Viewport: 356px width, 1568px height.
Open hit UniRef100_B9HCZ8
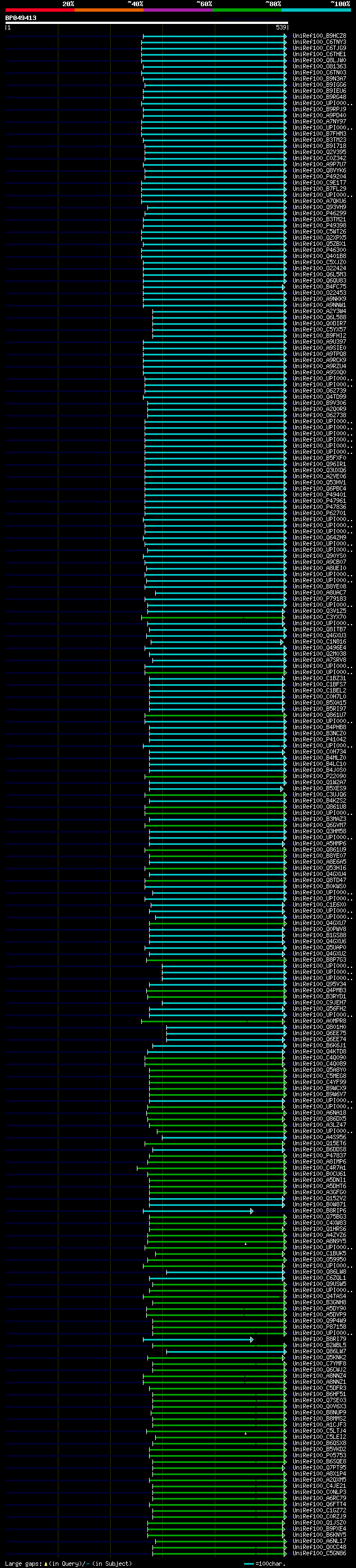[x=319, y=36]
